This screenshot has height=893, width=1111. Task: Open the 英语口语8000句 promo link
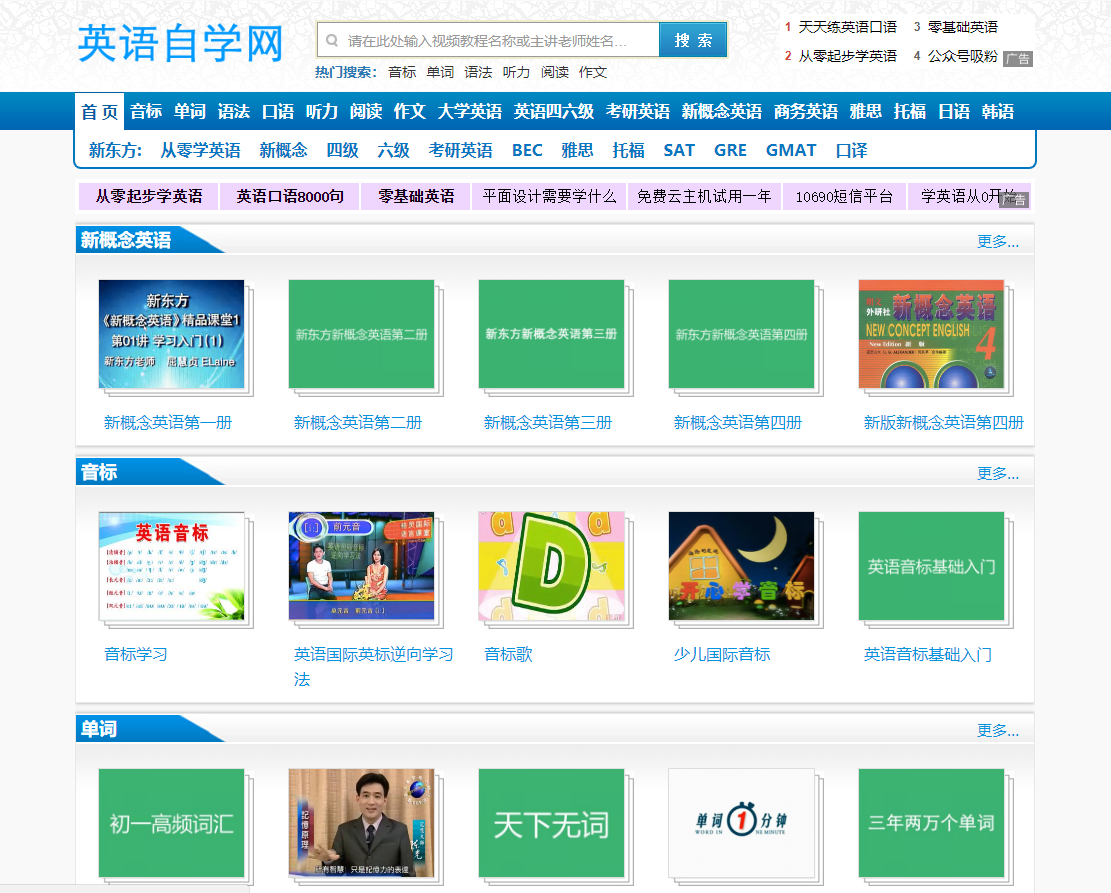click(x=290, y=196)
